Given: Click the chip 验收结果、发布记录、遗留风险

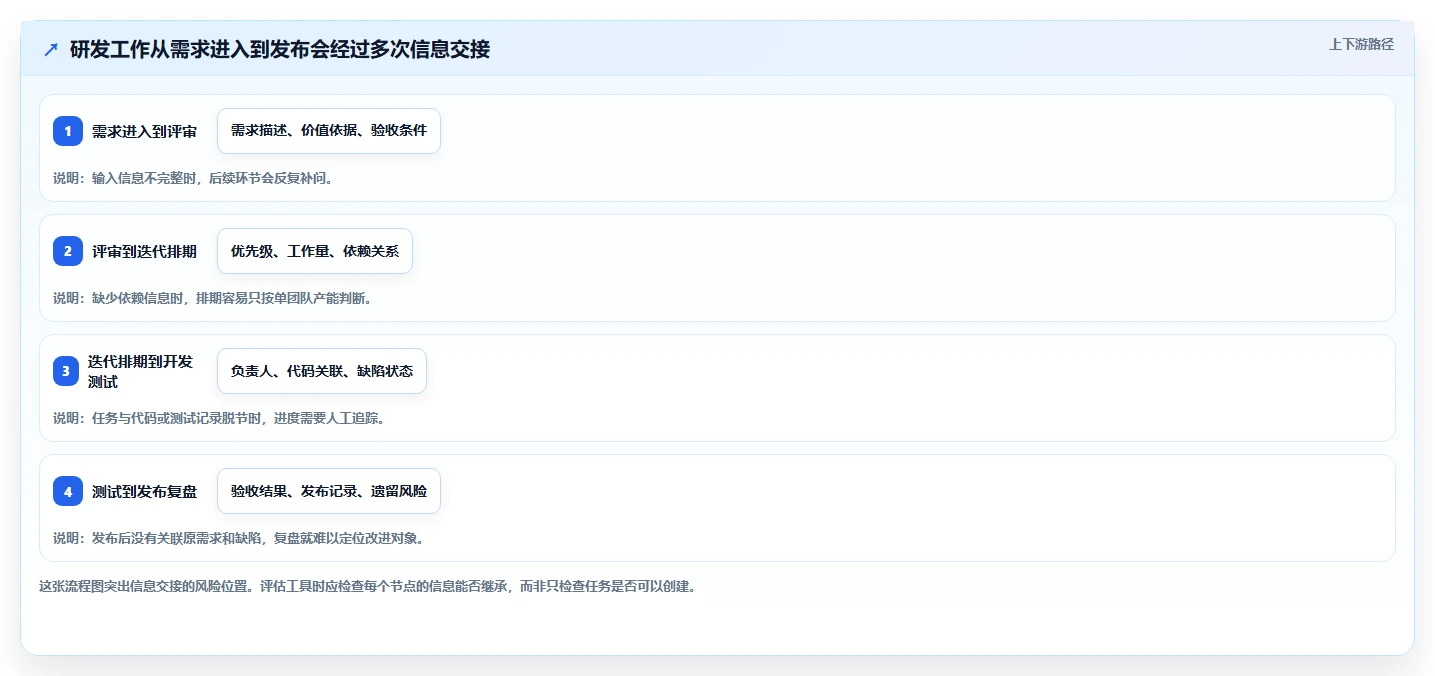Looking at the screenshot, I should coord(329,491).
